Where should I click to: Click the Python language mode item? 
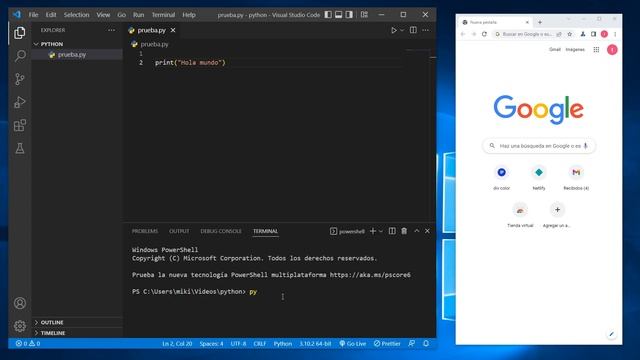(x=283, y=344)
